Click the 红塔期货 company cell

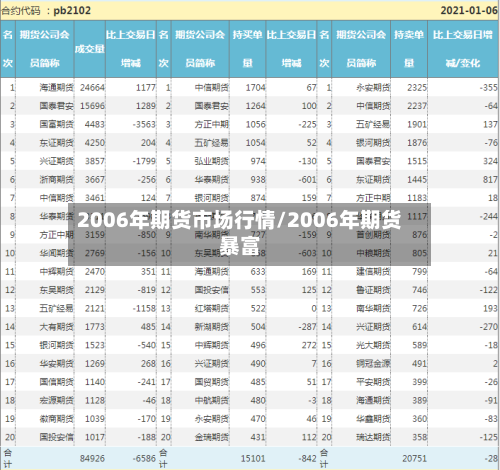click(x=212, y=308)
